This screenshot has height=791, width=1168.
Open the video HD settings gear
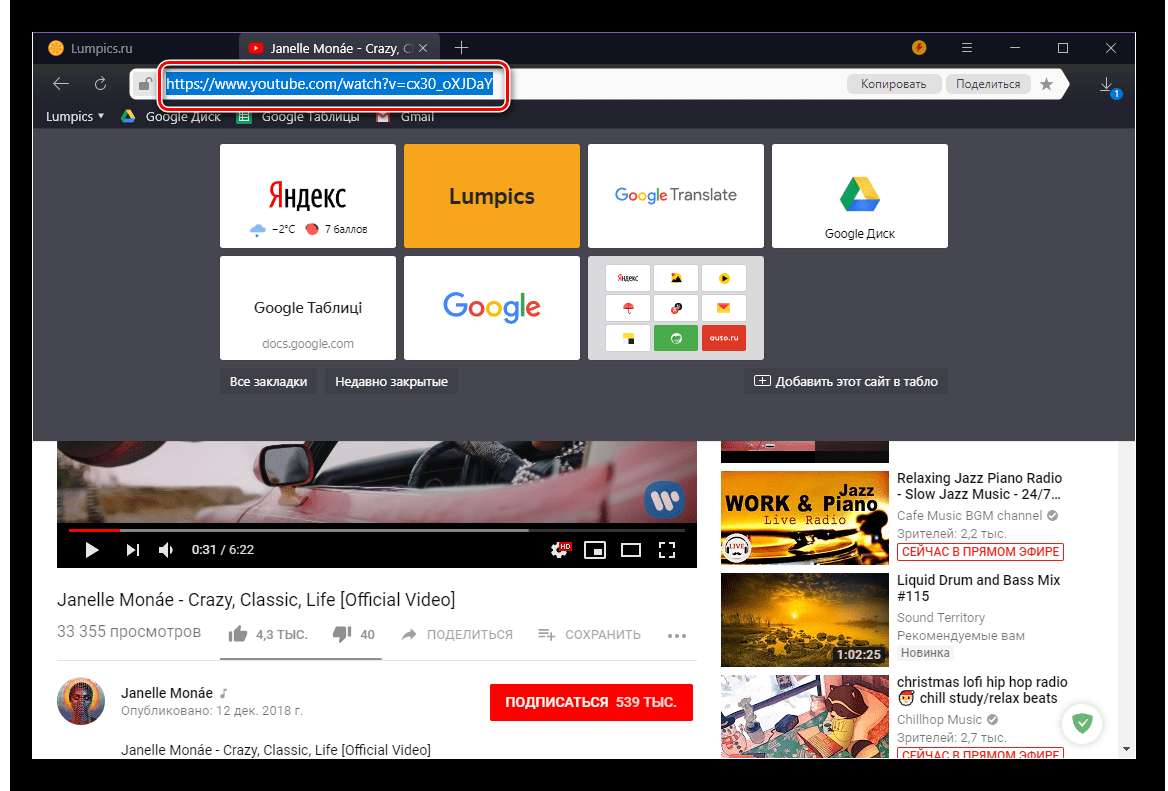559,550
